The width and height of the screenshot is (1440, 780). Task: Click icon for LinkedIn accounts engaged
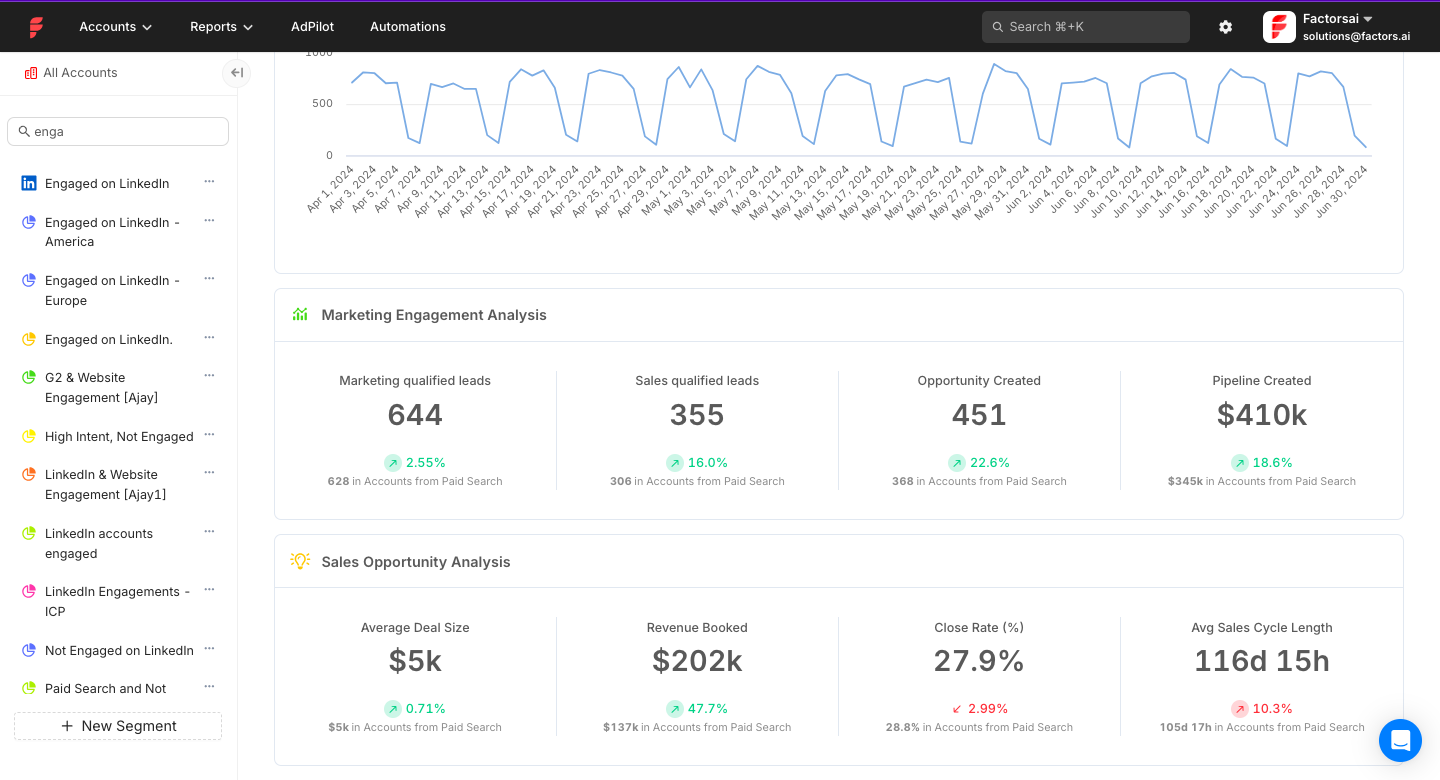[29, 534]
